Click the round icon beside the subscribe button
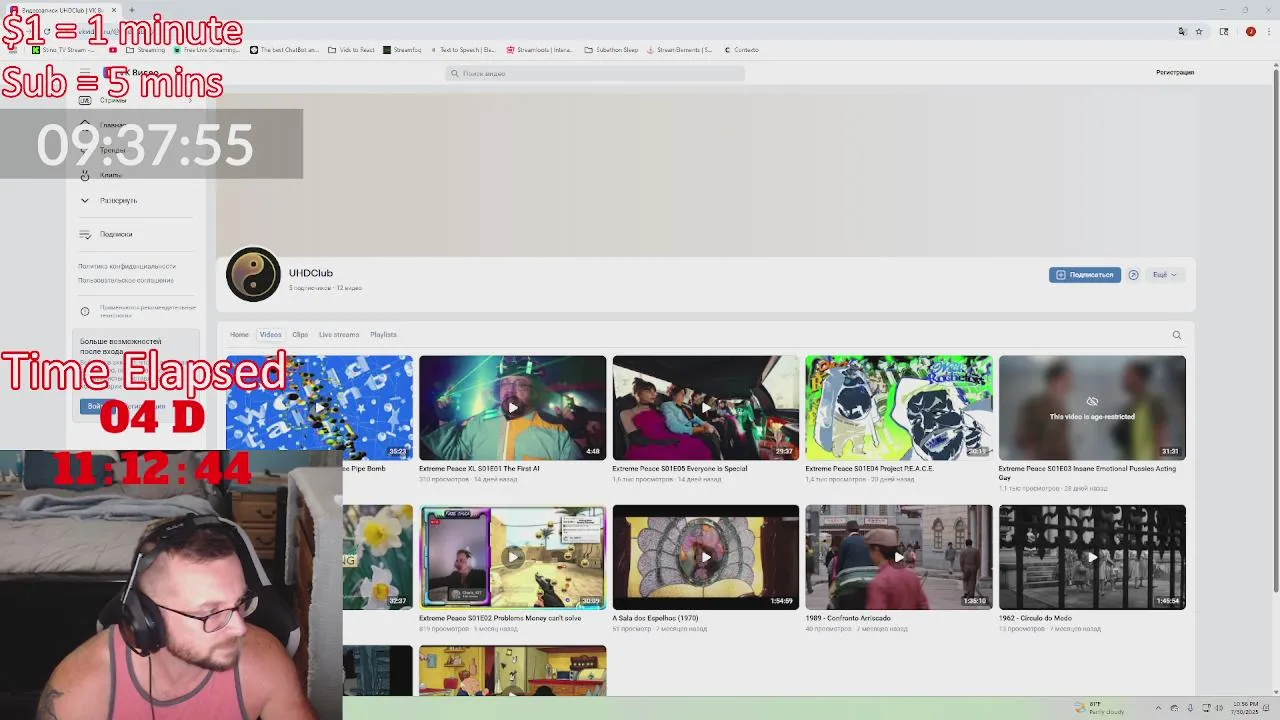This screenshot has width=1280, height=720. 1133,275
